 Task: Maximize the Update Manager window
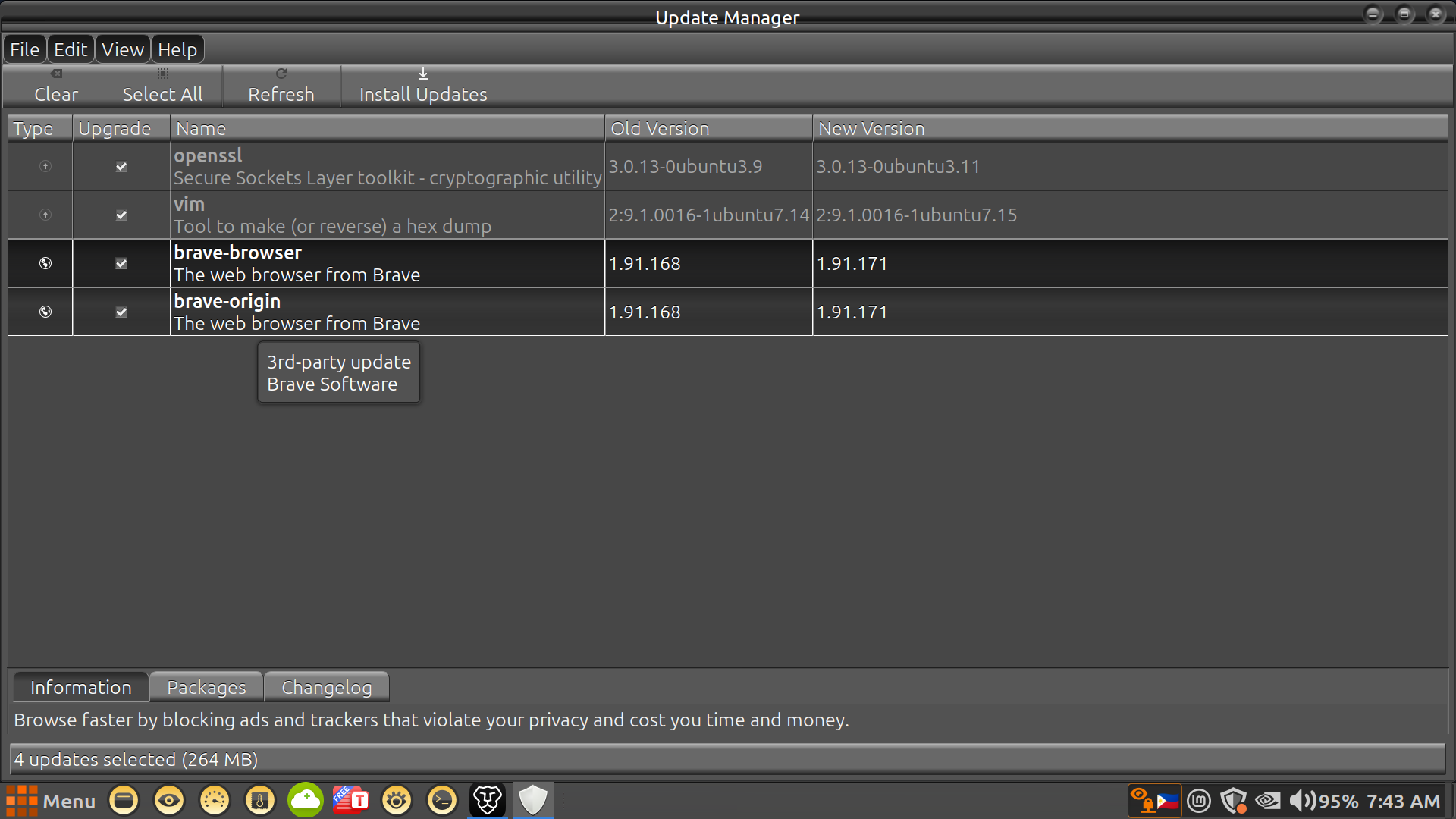(1404, 14)
